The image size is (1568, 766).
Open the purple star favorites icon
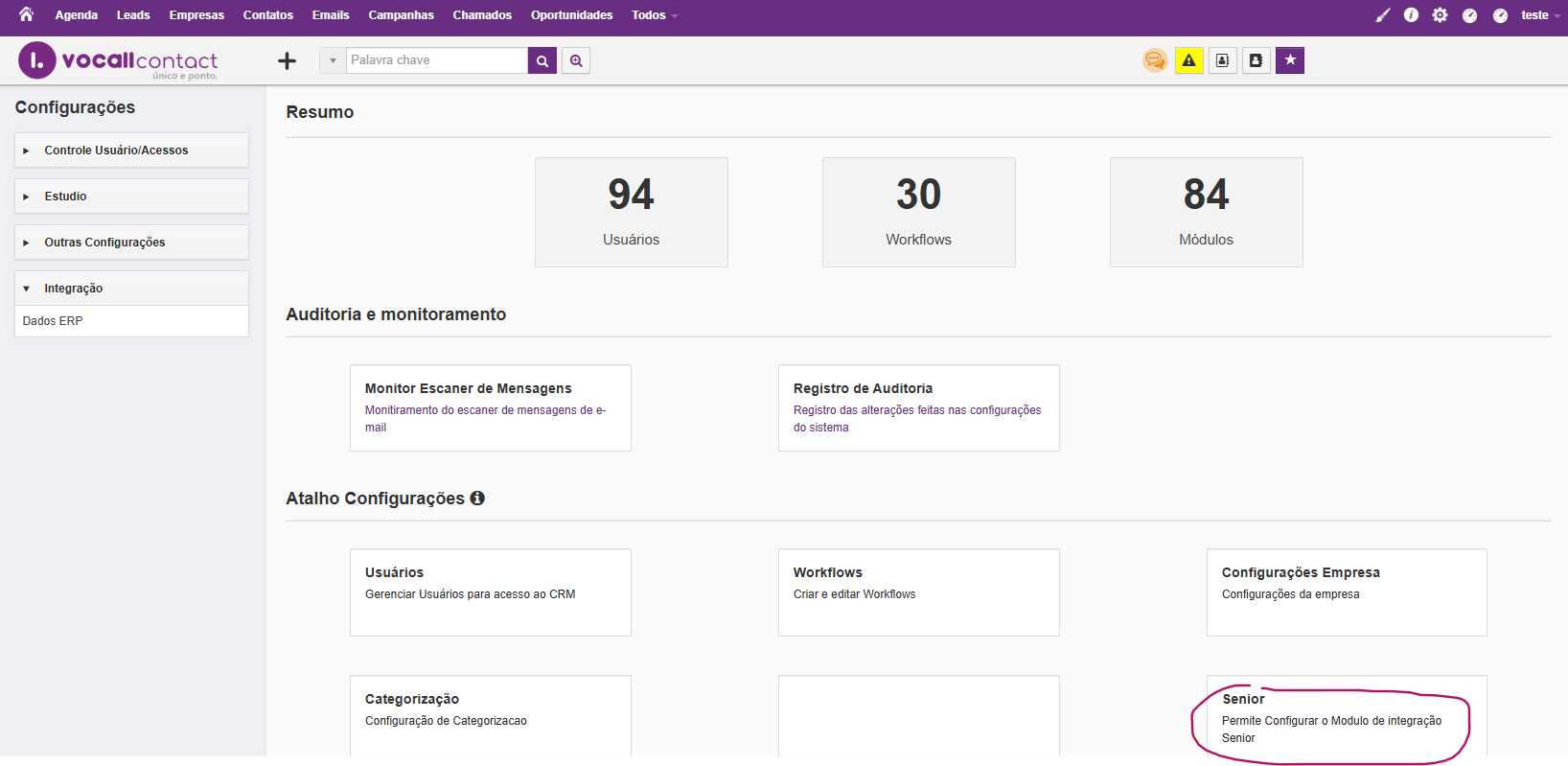pos(1290,60)
